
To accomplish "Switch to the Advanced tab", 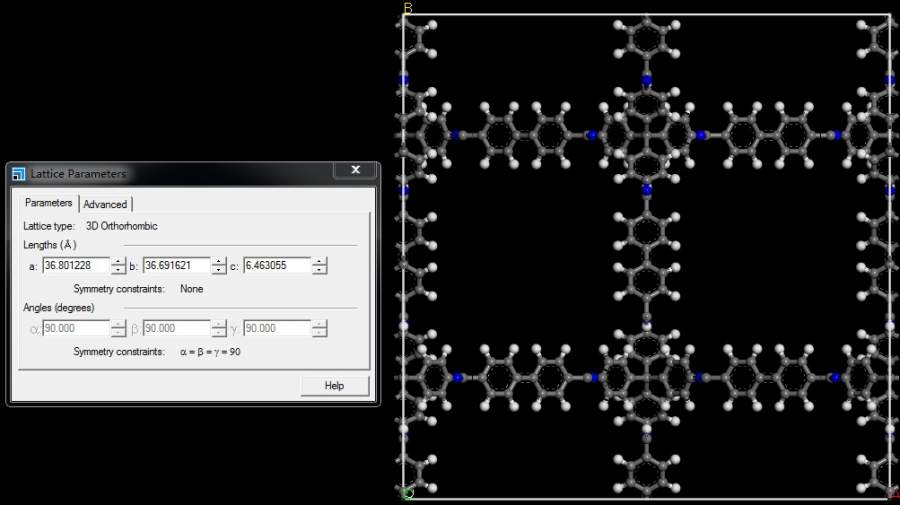I will [105, 204].
